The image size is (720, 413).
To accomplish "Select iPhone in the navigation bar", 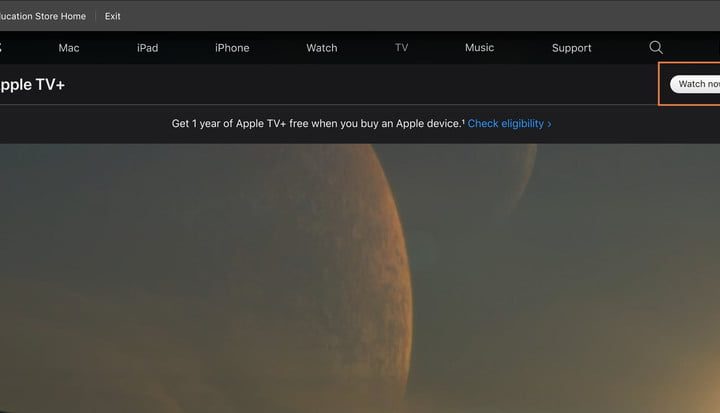I will tap(232, 48).
